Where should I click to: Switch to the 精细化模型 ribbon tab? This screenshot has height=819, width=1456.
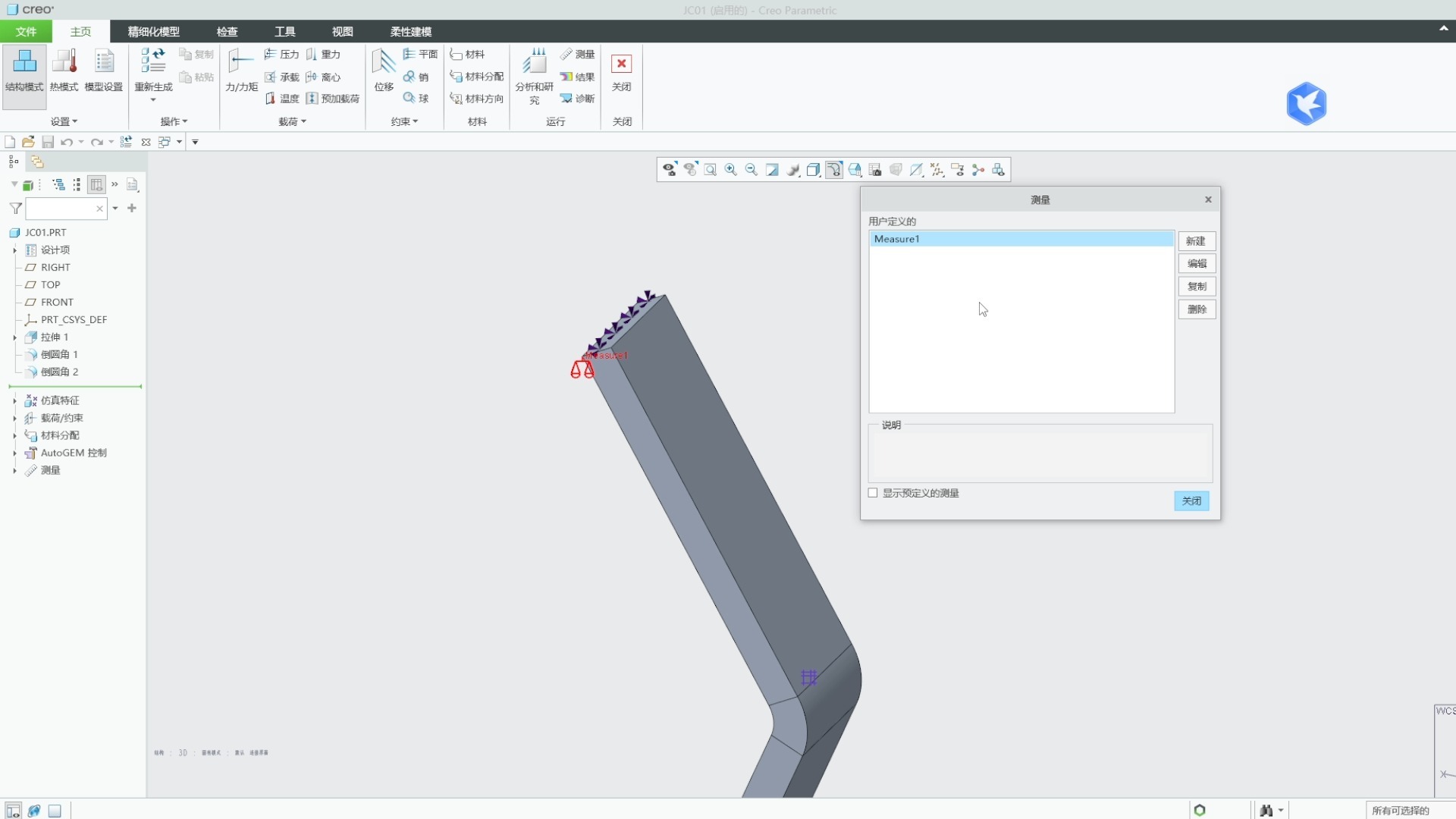click(x=154, y=31)
